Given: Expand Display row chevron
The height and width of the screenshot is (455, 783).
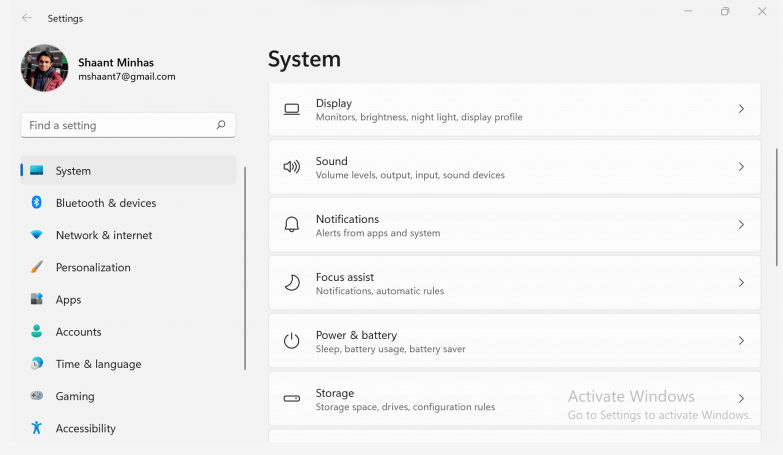Looking at the screenshot, I should click(741, 109).
